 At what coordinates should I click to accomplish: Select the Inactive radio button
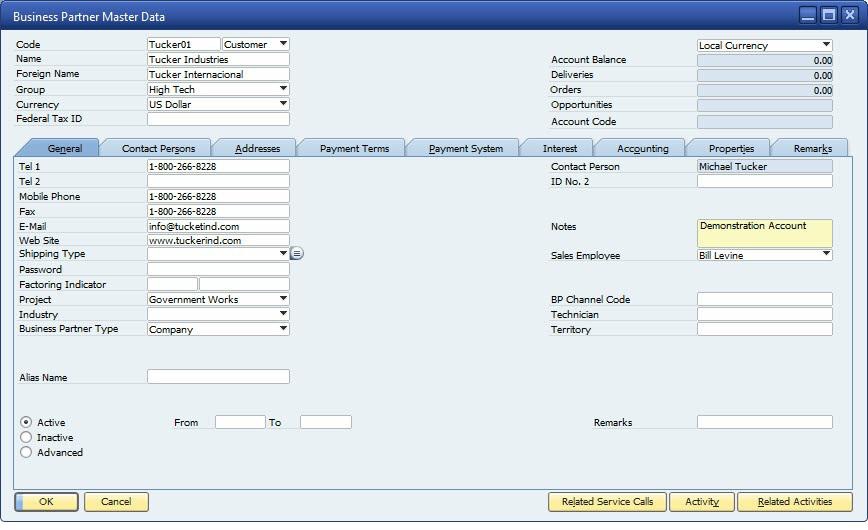25,437
